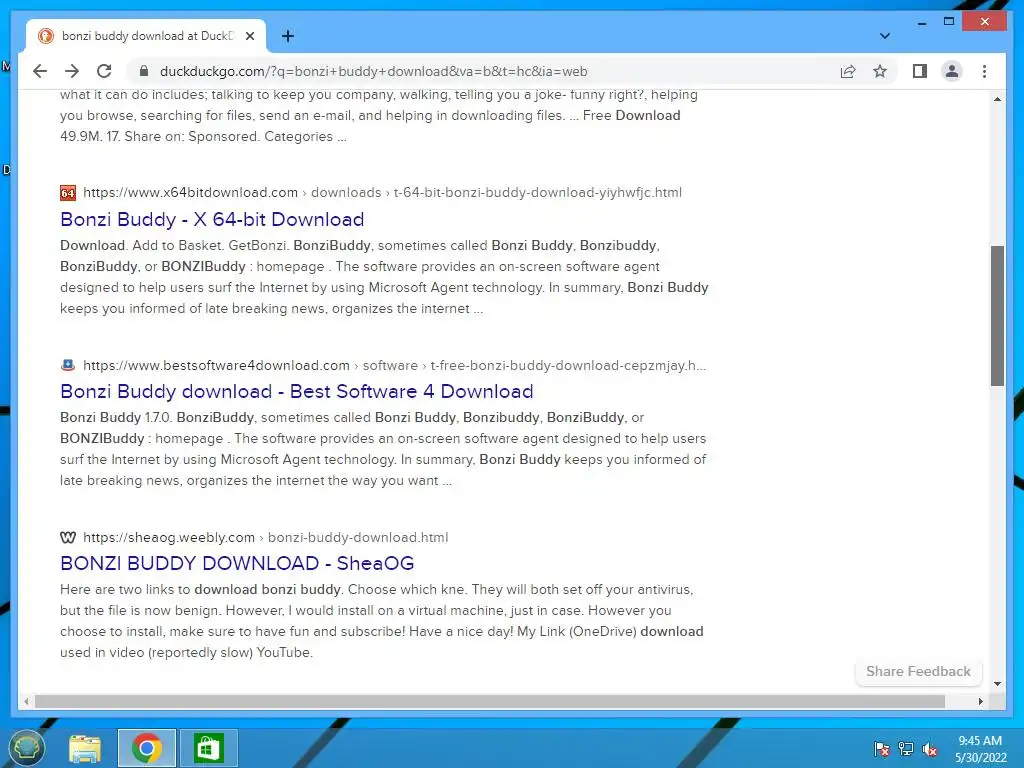Open Chrome profile avatar menu
This screenshot has height=768, width=1024.
point(952,71)
